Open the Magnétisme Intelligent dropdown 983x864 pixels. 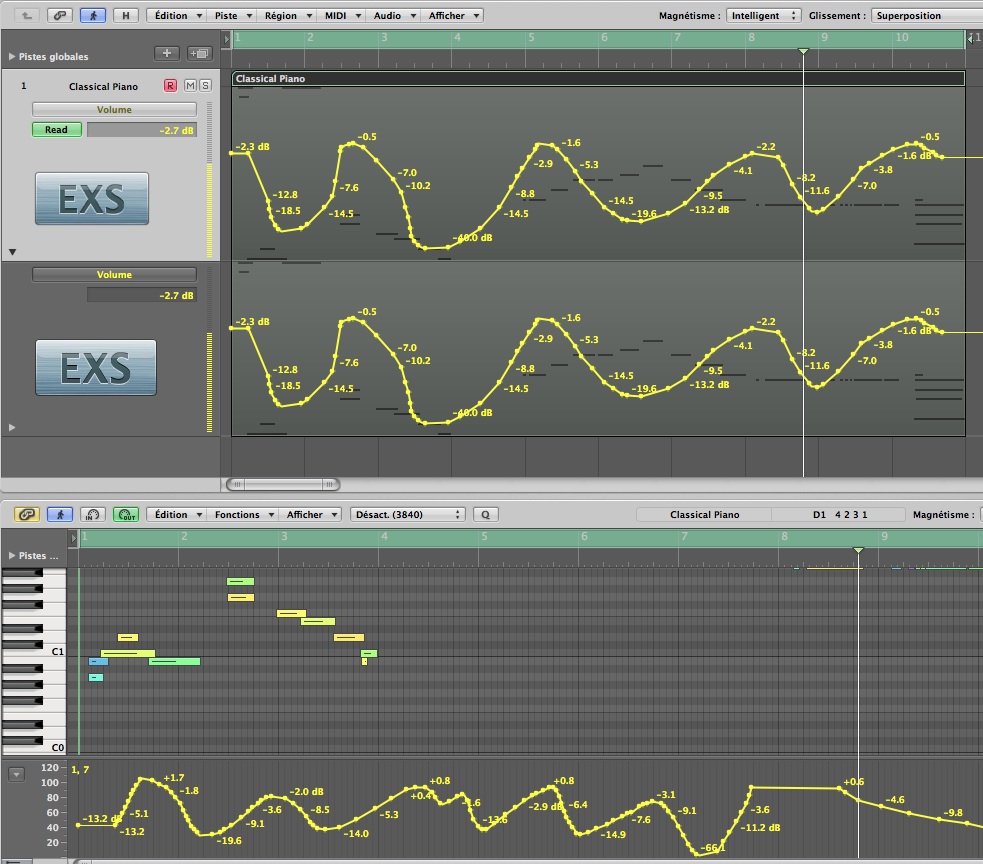click(764, 15)
